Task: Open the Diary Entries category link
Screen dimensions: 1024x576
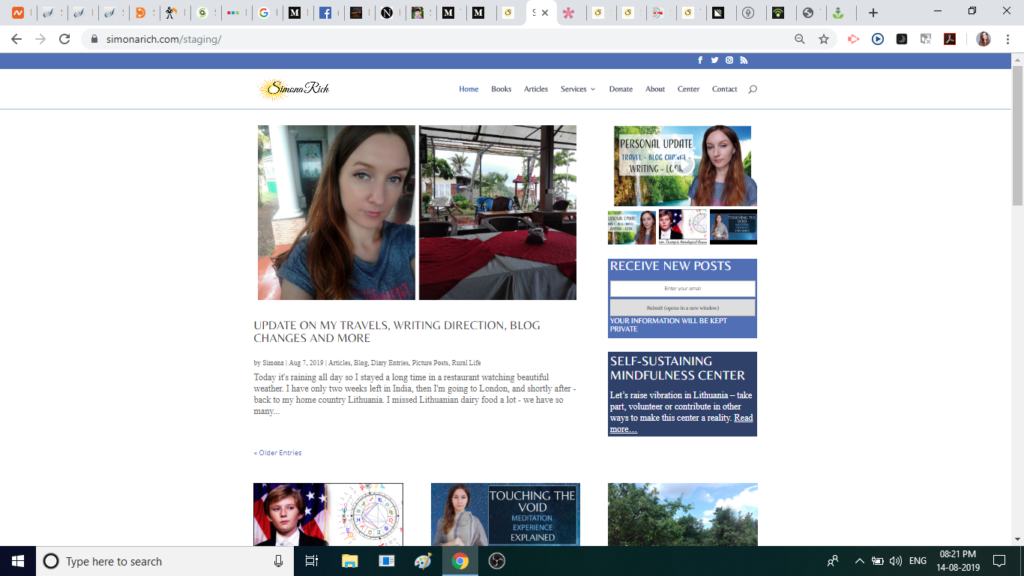Action: coord(390,362)
